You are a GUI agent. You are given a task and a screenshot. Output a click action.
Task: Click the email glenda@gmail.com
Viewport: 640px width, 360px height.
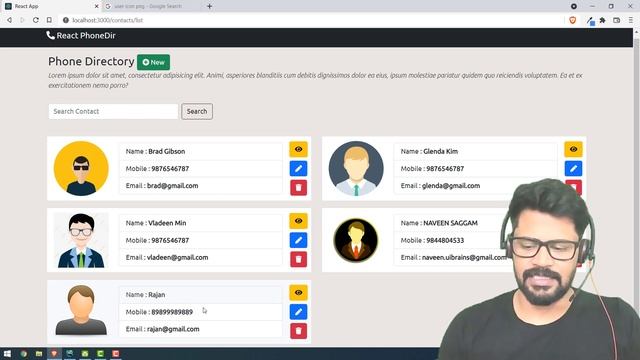(x=451, y=186)
